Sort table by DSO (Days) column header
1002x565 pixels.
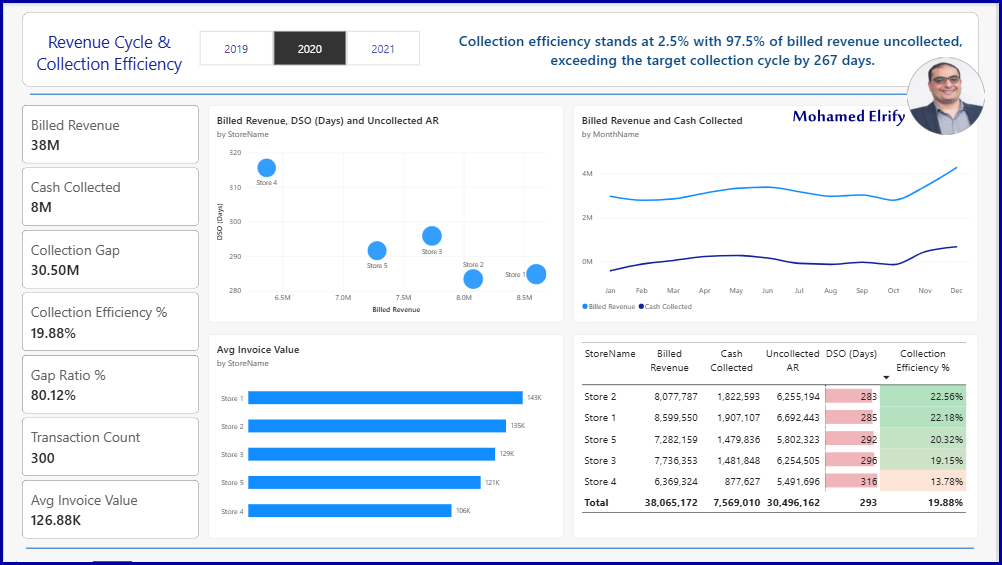tap(851, 353)
